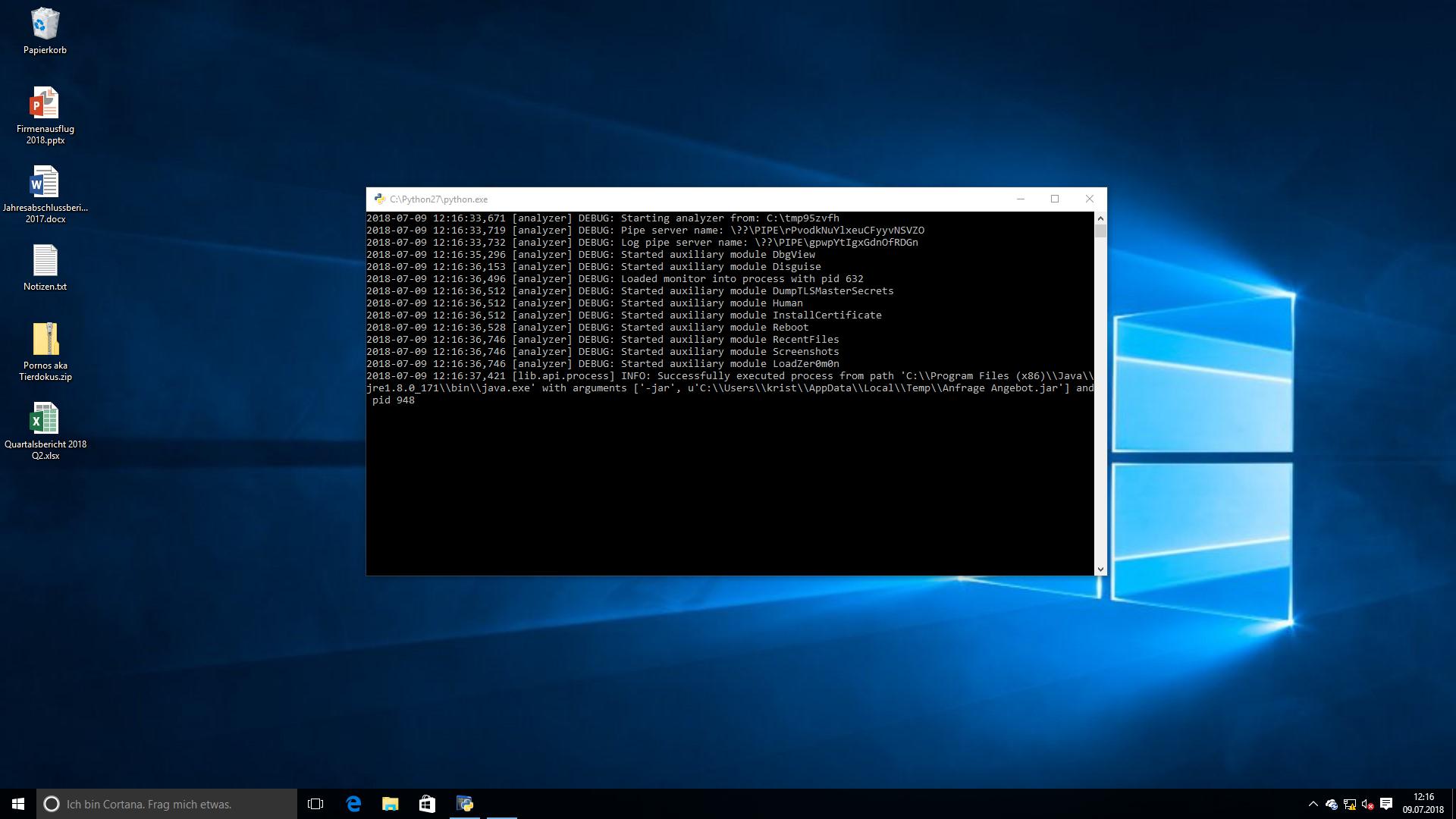Viewport: 1456px width, 819px height.
Task: Click the line 'Started auxiliary module DumpTLSMasterSecrets'
Action: (630, 291)
